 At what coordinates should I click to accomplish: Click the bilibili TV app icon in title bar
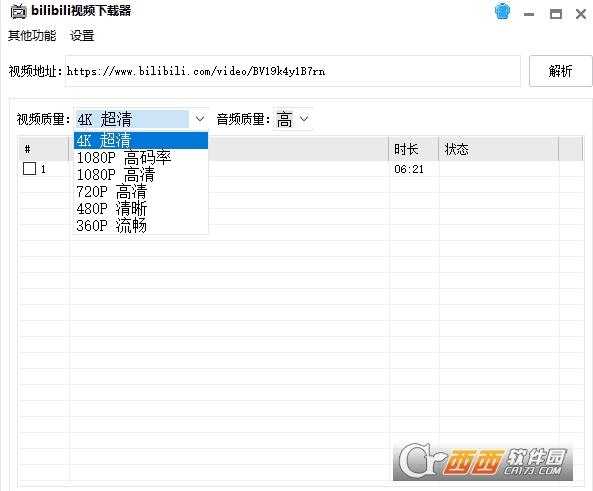click(x=18, y=11)
